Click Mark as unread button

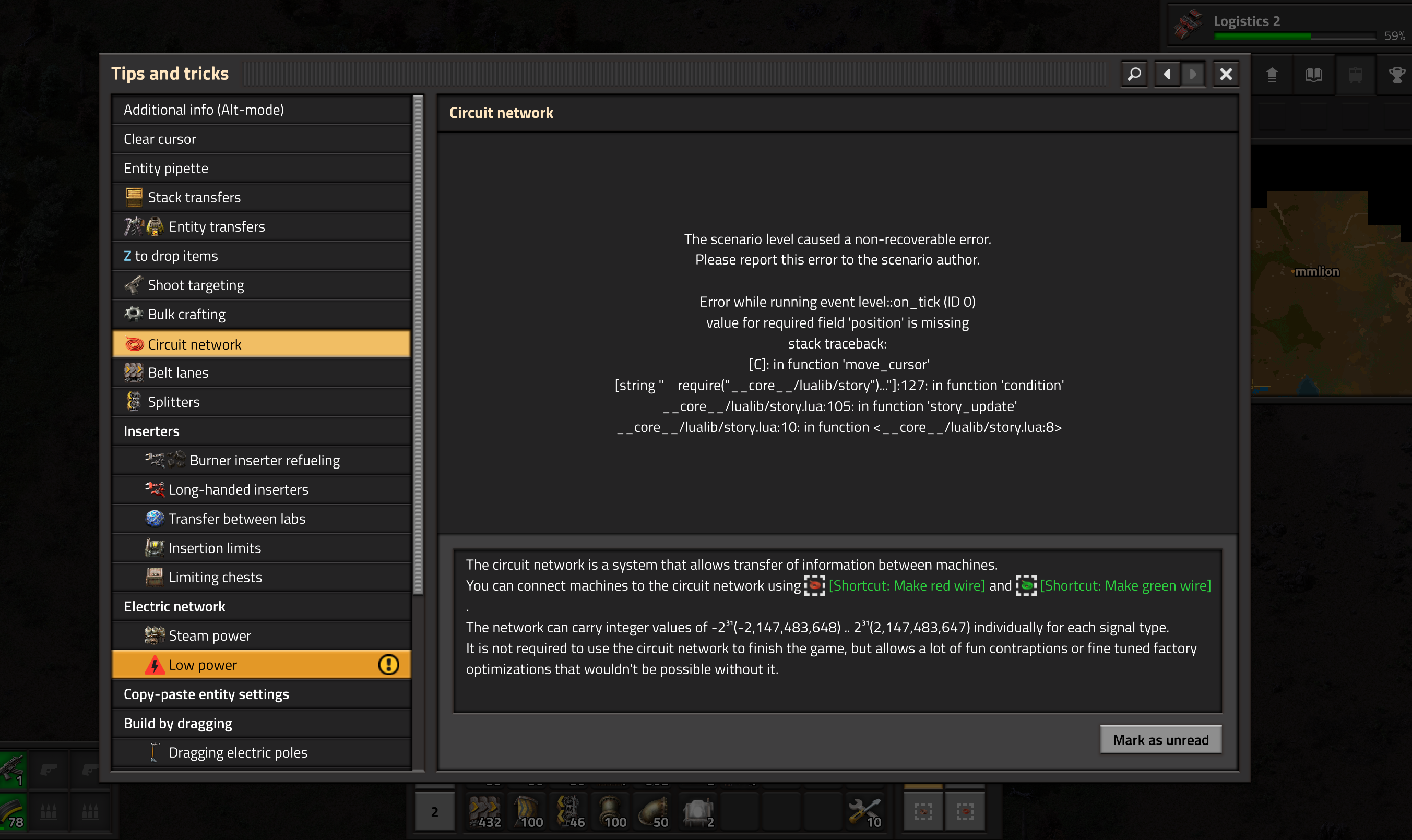[1160, 740]
